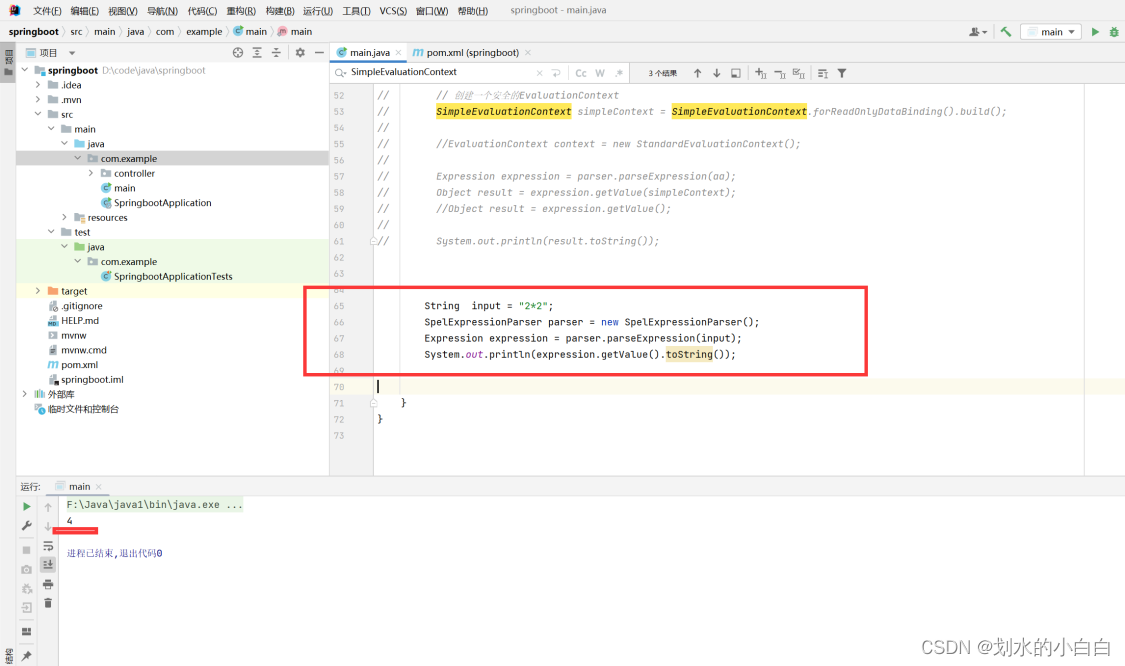This screenshot has height=666, width=1125.
Task: Open run configuration wrench icon
Action: coord(27,526)
